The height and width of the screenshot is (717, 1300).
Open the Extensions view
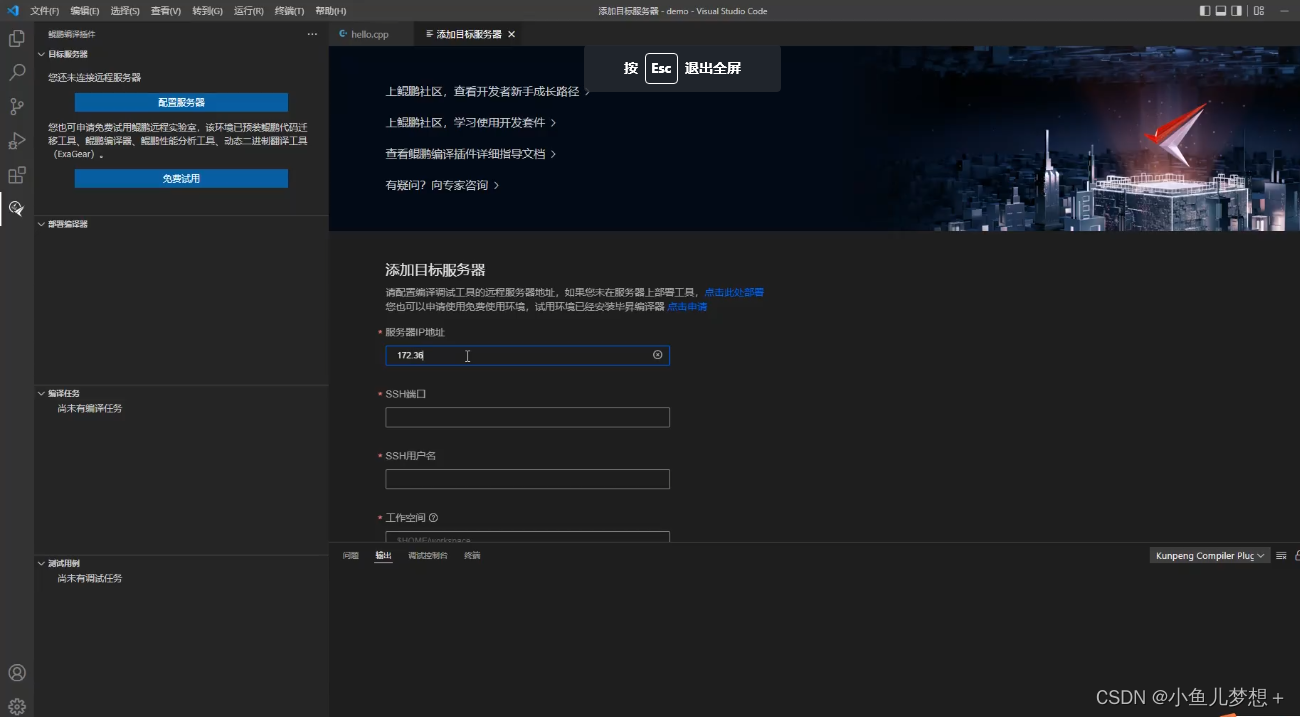(16, 175)
